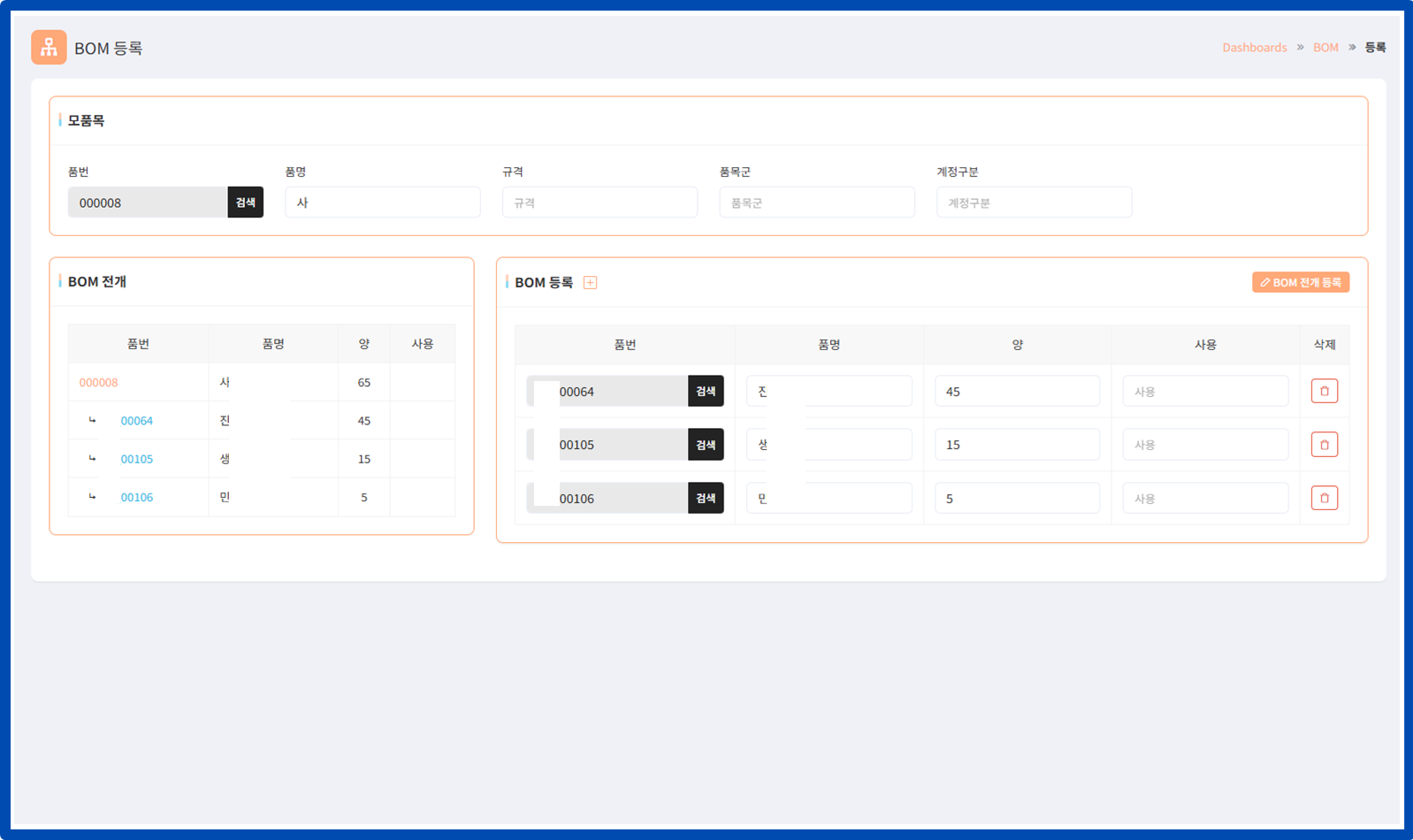Delete the row with quantity 45
This screenshot has width=1413, height=840.
tap(1324, 391)
